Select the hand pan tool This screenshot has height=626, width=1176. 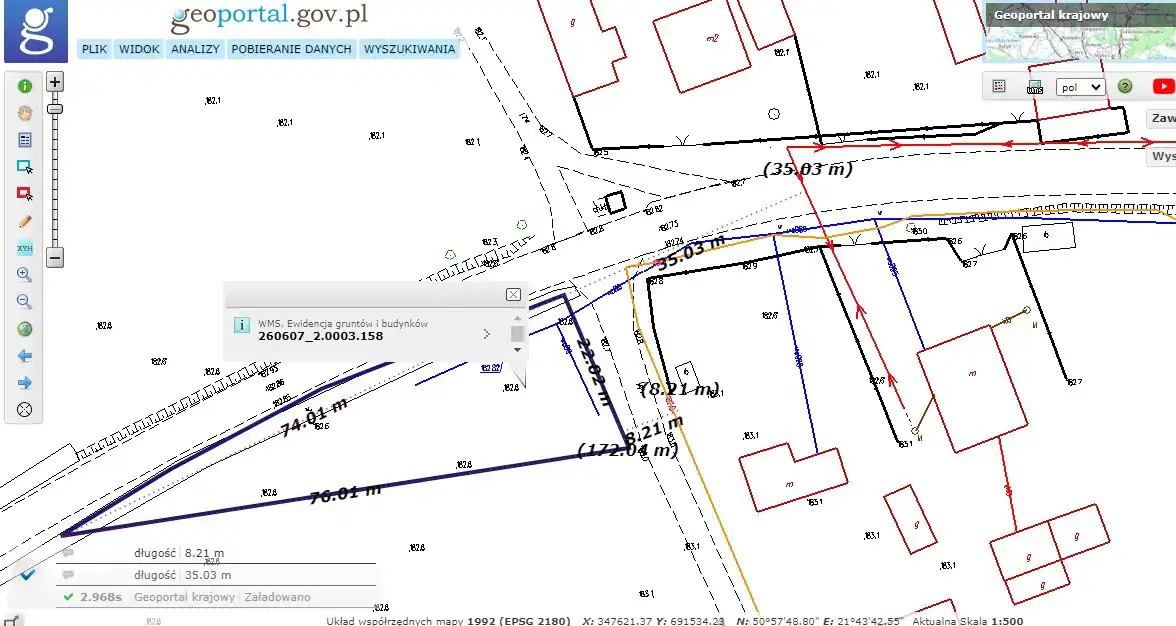tap(25, 113)
